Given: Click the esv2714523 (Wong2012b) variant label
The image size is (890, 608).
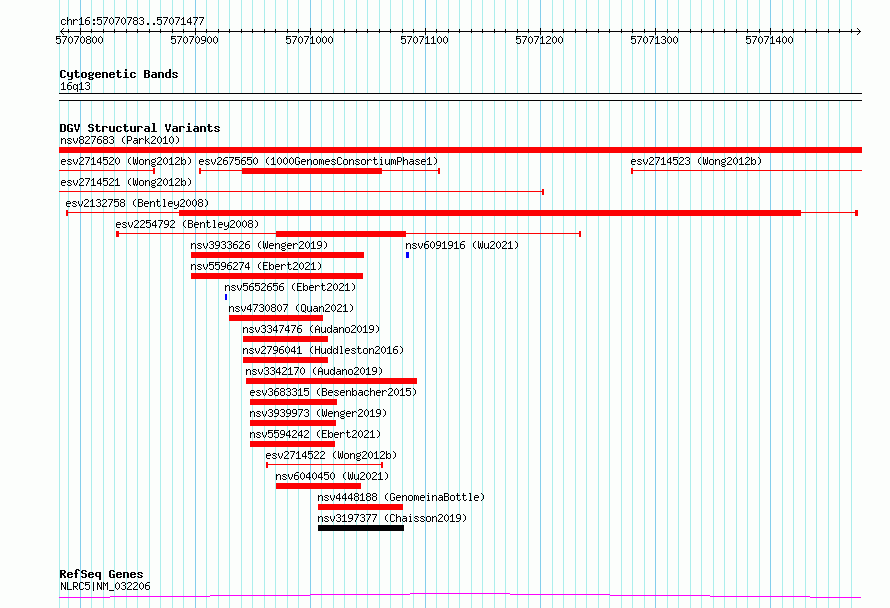Looking at the screenshot, I should click(696, 161).
